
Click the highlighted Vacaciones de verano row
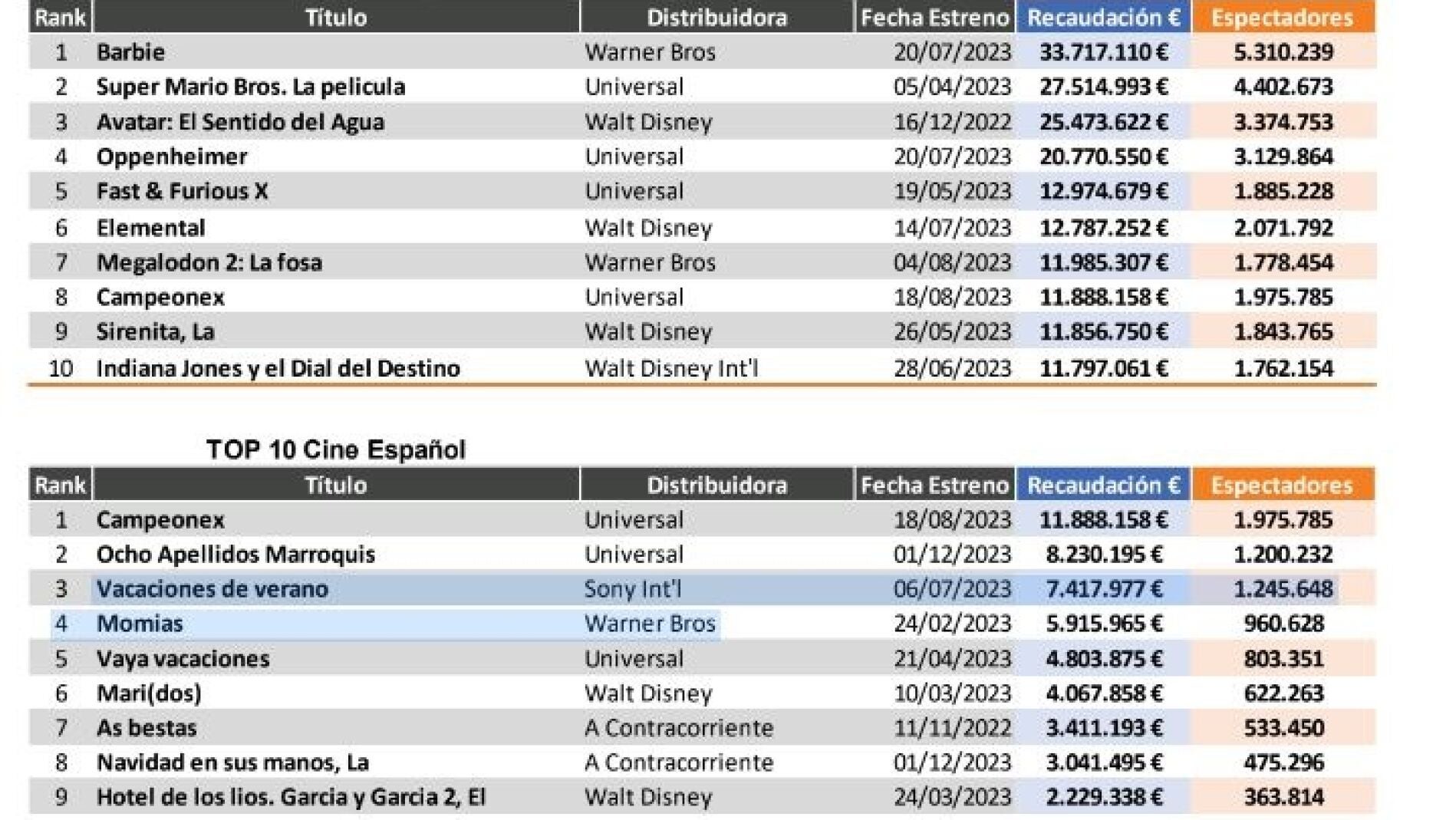click(212, 589)
